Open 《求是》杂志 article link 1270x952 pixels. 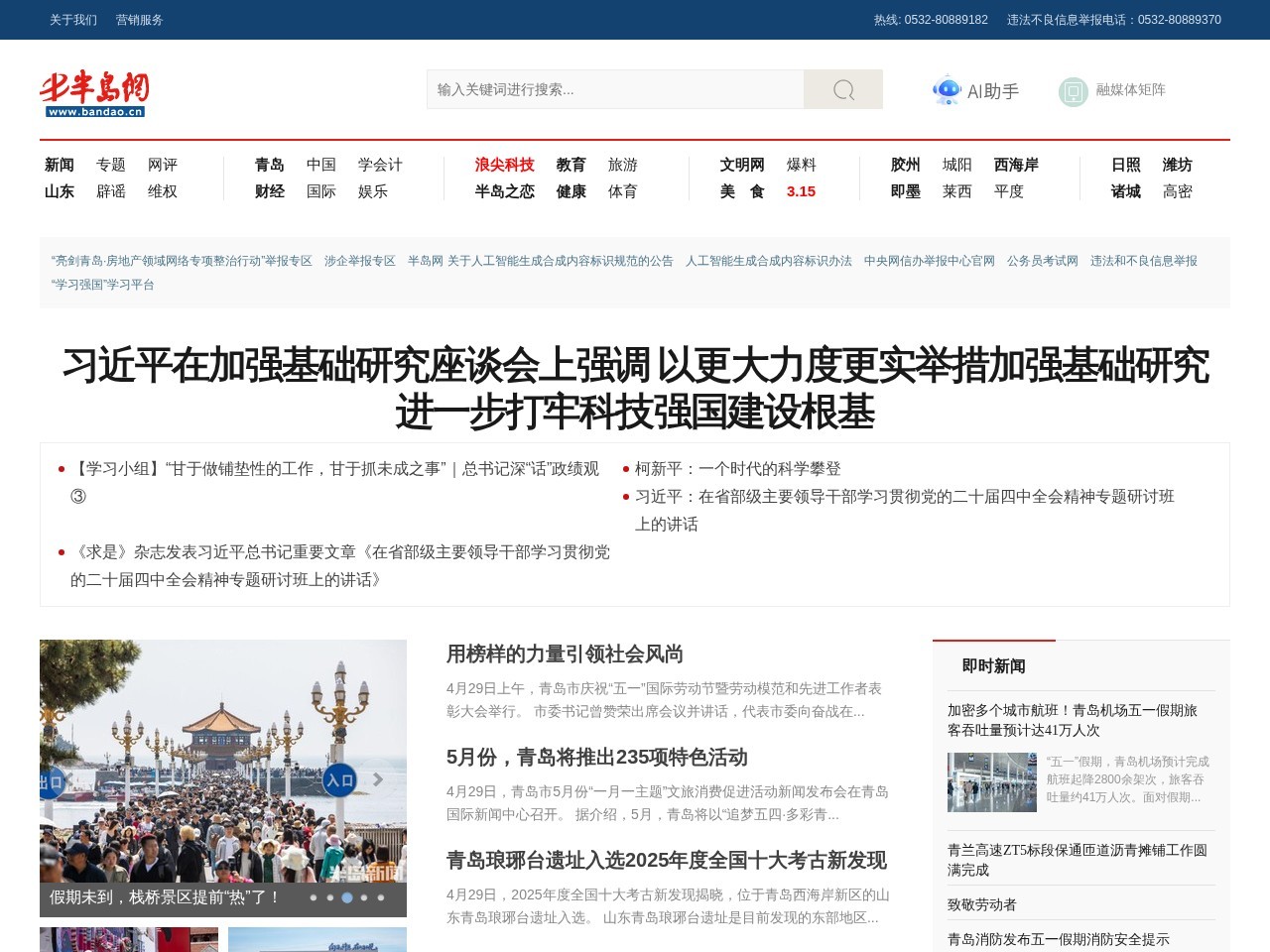point(340,565)
